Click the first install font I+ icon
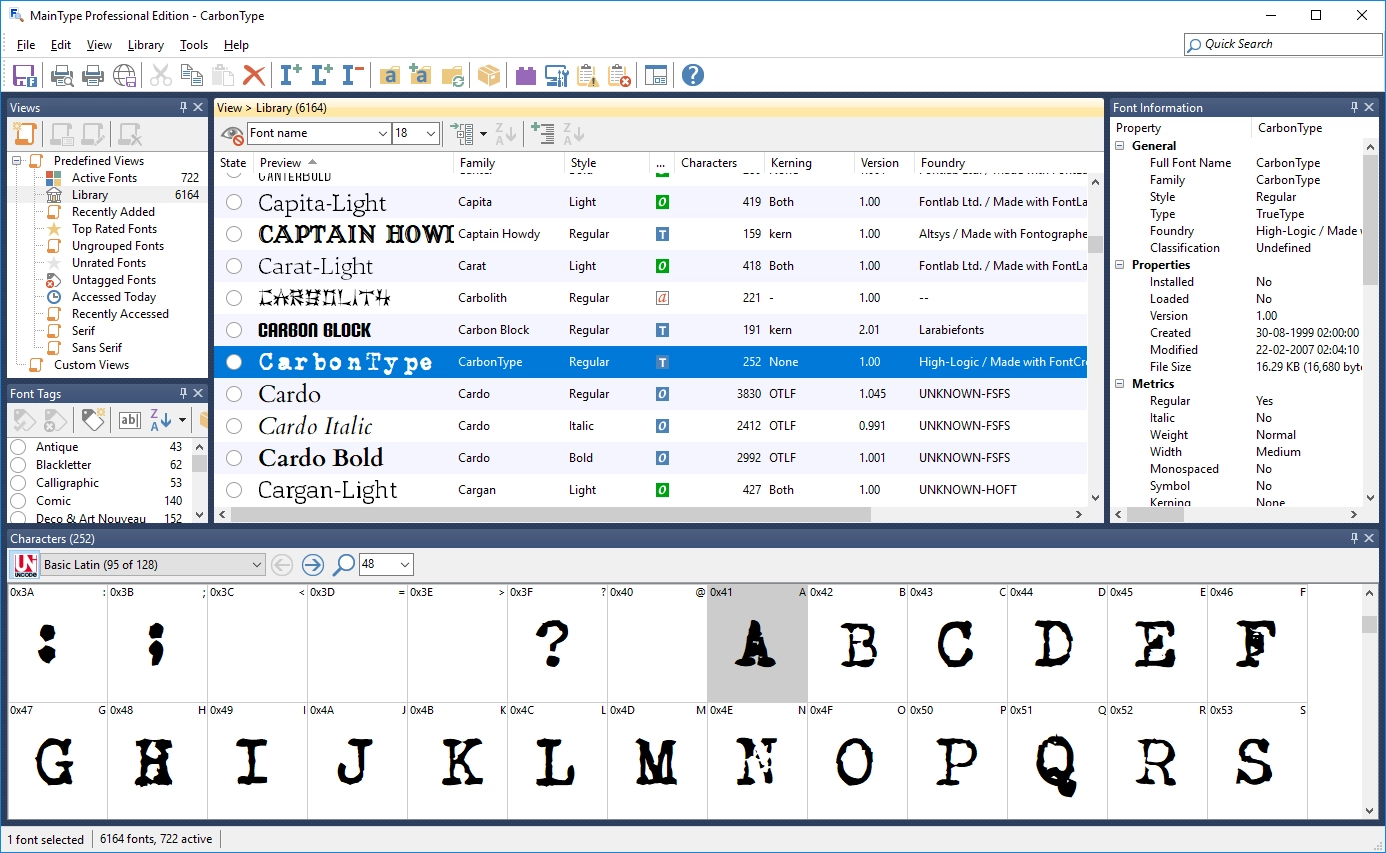Viewport: 1386px width, 853px height. click(290, 75)
